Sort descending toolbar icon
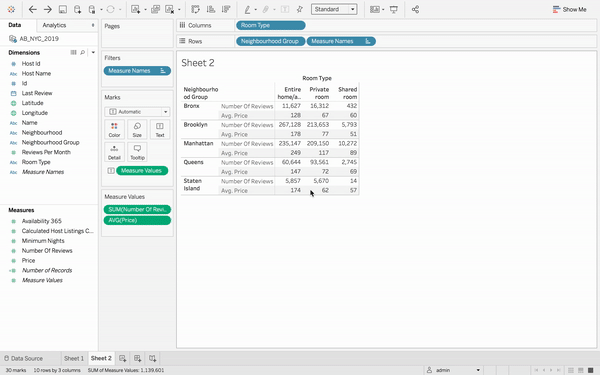Screen dimensions: 600x375 point(226,9)
